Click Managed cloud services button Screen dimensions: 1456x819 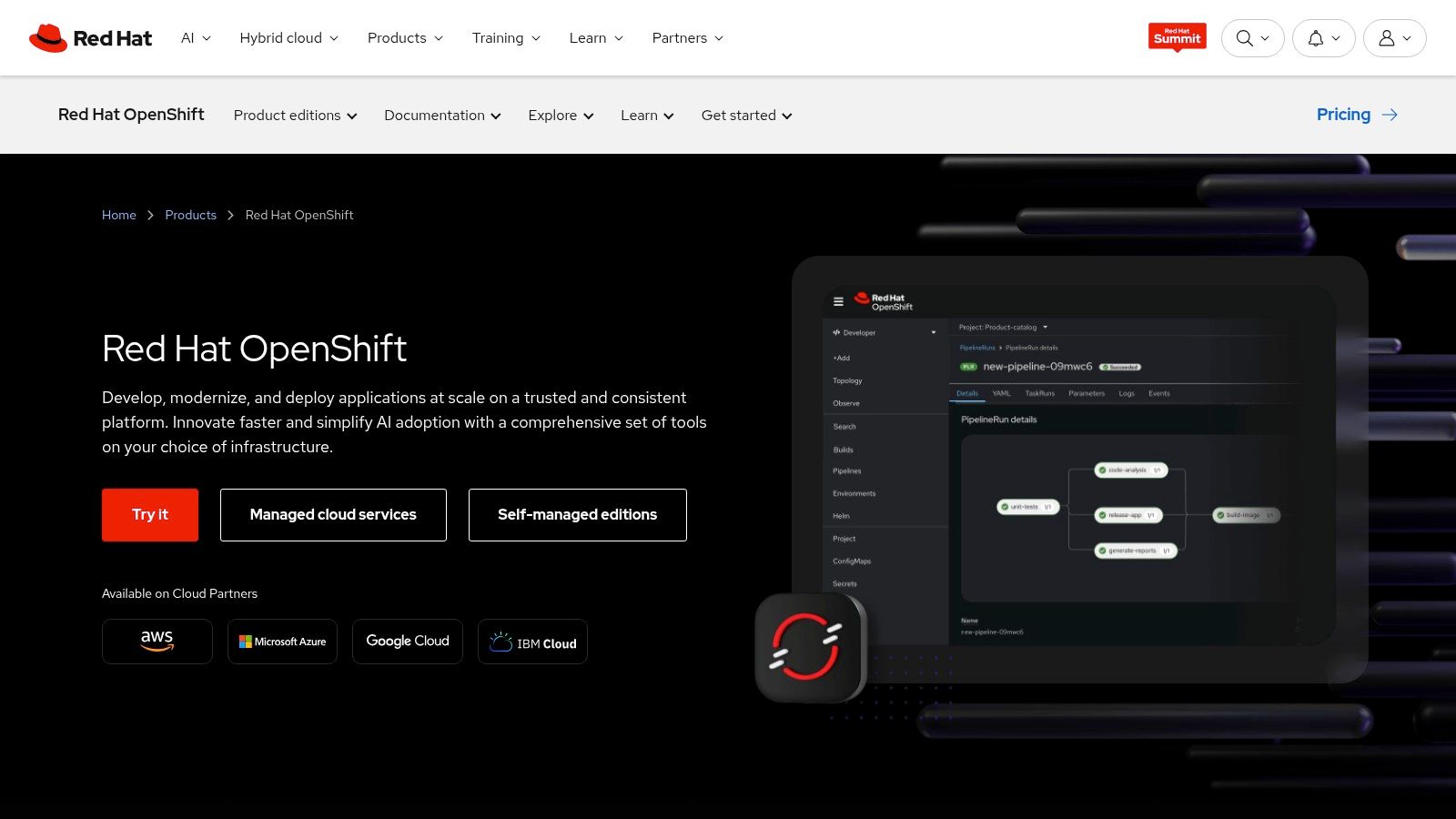coord(333,515)
